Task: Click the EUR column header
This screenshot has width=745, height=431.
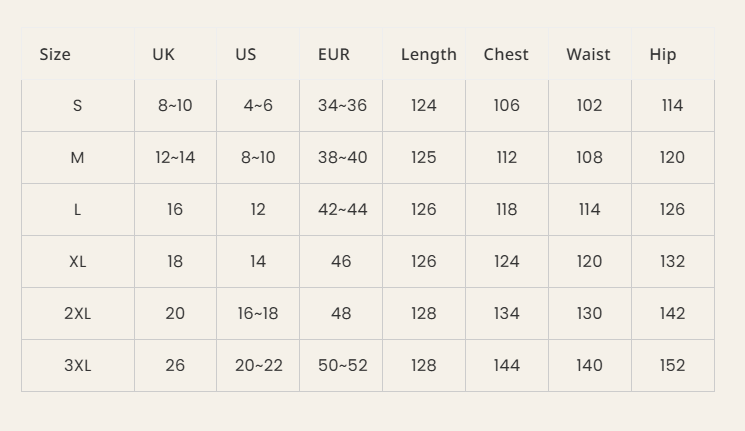Action: pos(334,55)
